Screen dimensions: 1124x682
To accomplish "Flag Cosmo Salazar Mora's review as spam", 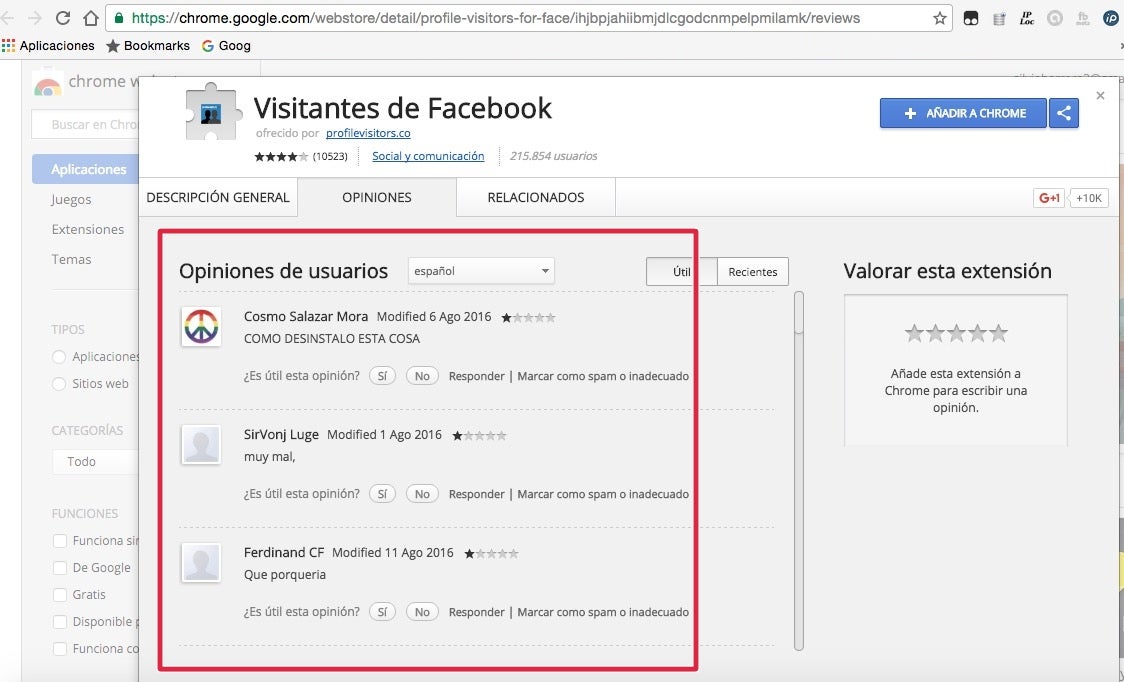I will point(603,376).
